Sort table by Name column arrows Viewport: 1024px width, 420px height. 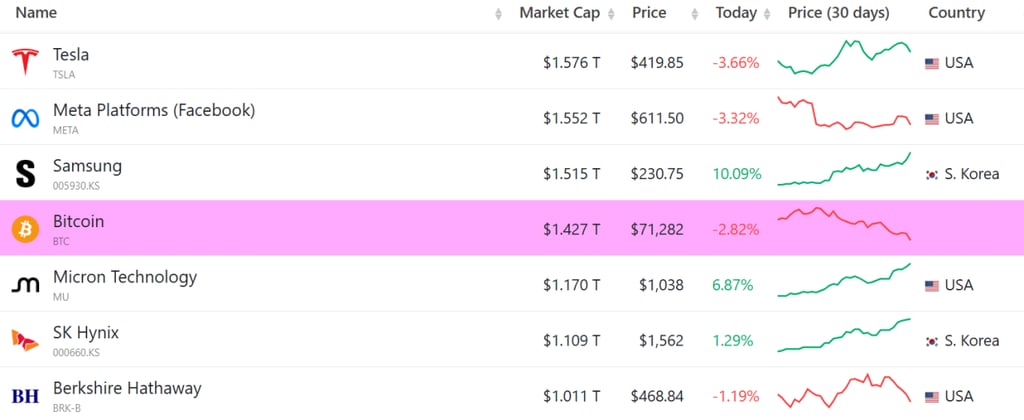tap(499, 14)
